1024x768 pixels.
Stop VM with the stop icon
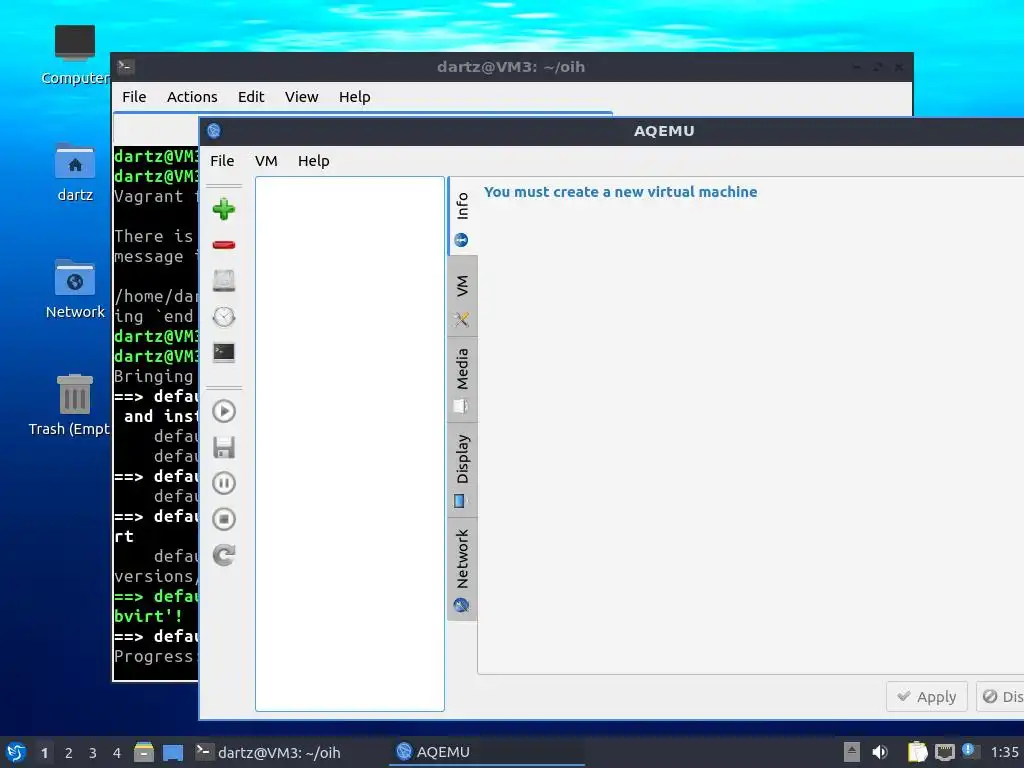(x=223, y=519)
